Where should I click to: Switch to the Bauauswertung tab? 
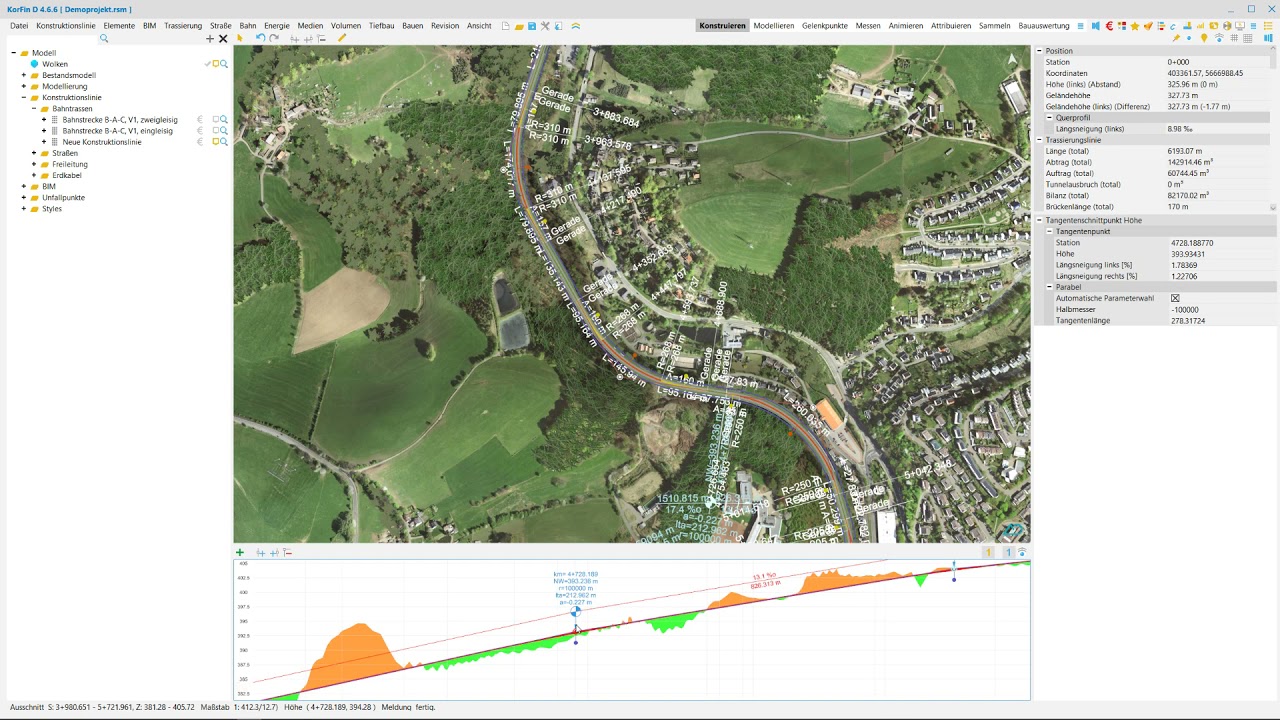coord(1044,26)
